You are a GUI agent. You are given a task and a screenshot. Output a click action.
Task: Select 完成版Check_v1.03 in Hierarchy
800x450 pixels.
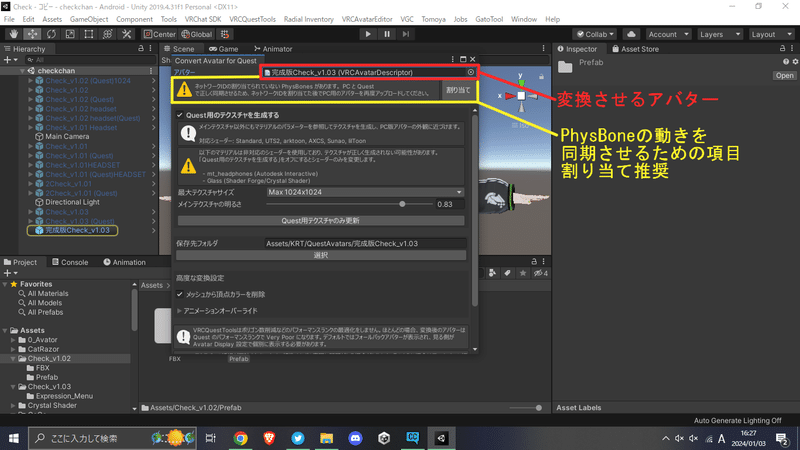pyautogui.click(x=77, y=230)
